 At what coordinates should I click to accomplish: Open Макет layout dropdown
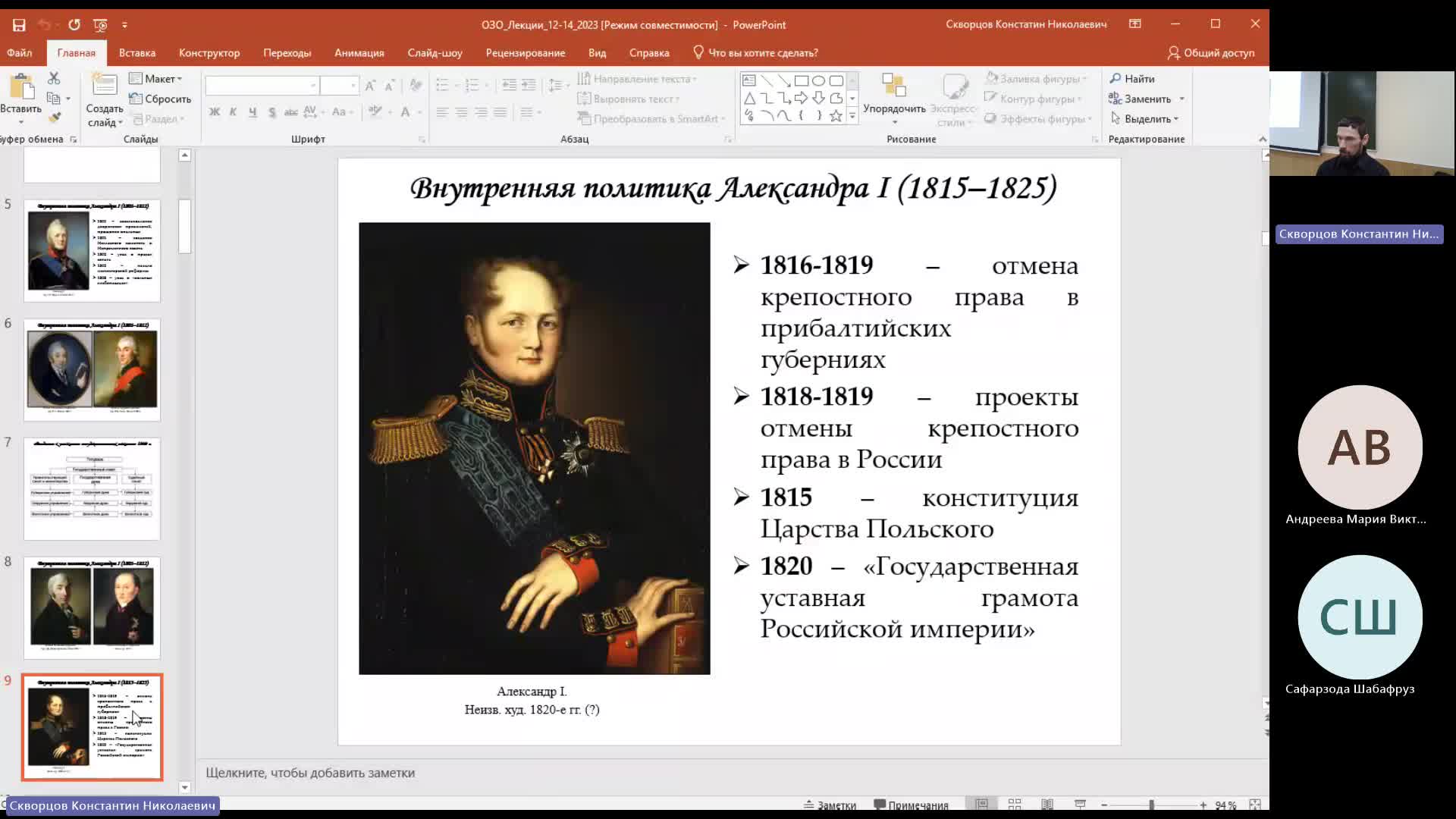pos(155,79)
